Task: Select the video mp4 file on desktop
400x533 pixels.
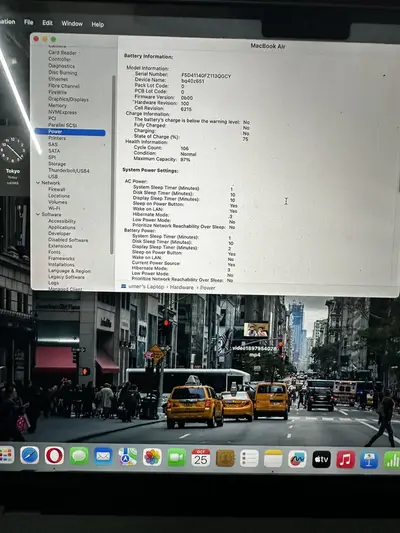Action: (x=256, y=340)
